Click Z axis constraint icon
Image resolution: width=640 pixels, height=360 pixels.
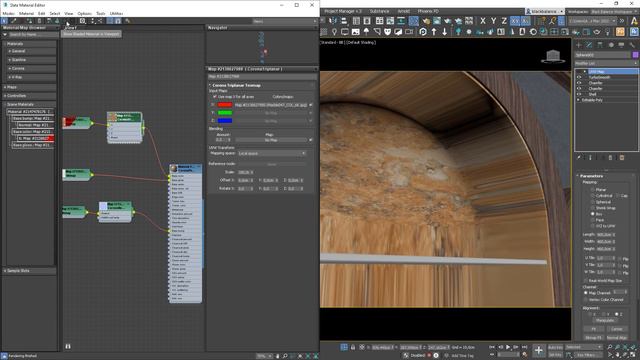504,20
